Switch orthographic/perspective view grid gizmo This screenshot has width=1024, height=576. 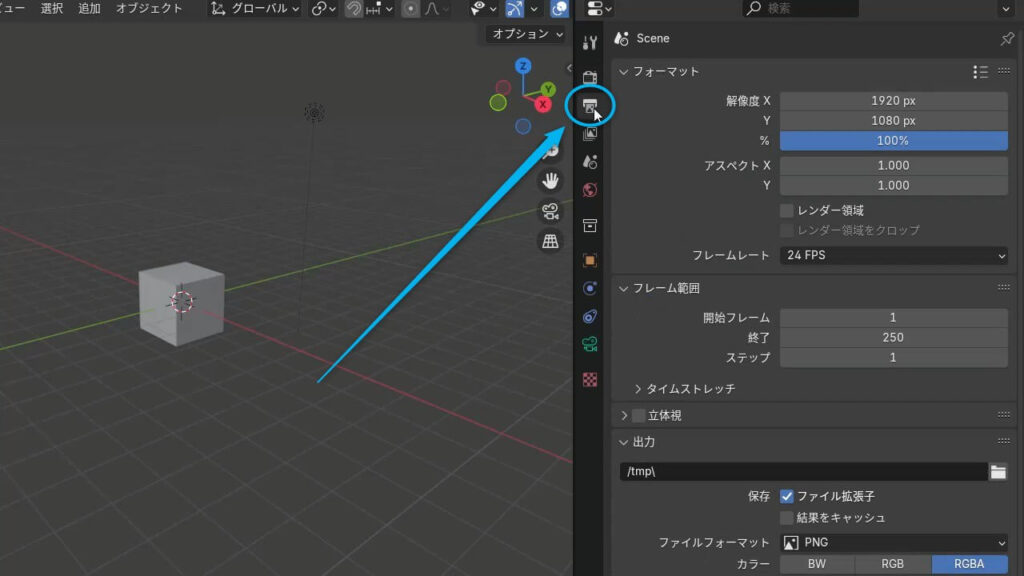click(551, 241)
